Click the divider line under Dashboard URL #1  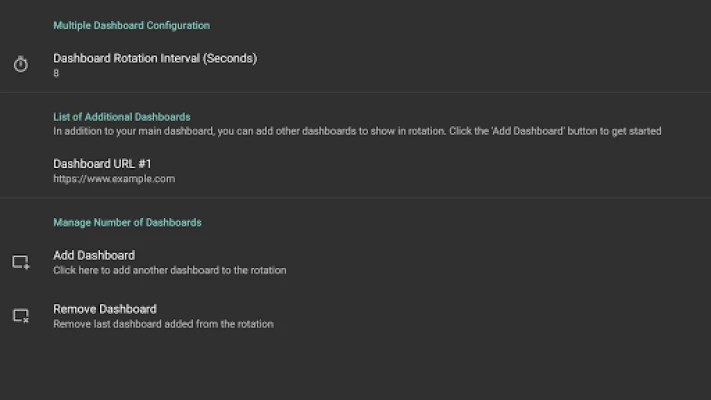(355, 197)
